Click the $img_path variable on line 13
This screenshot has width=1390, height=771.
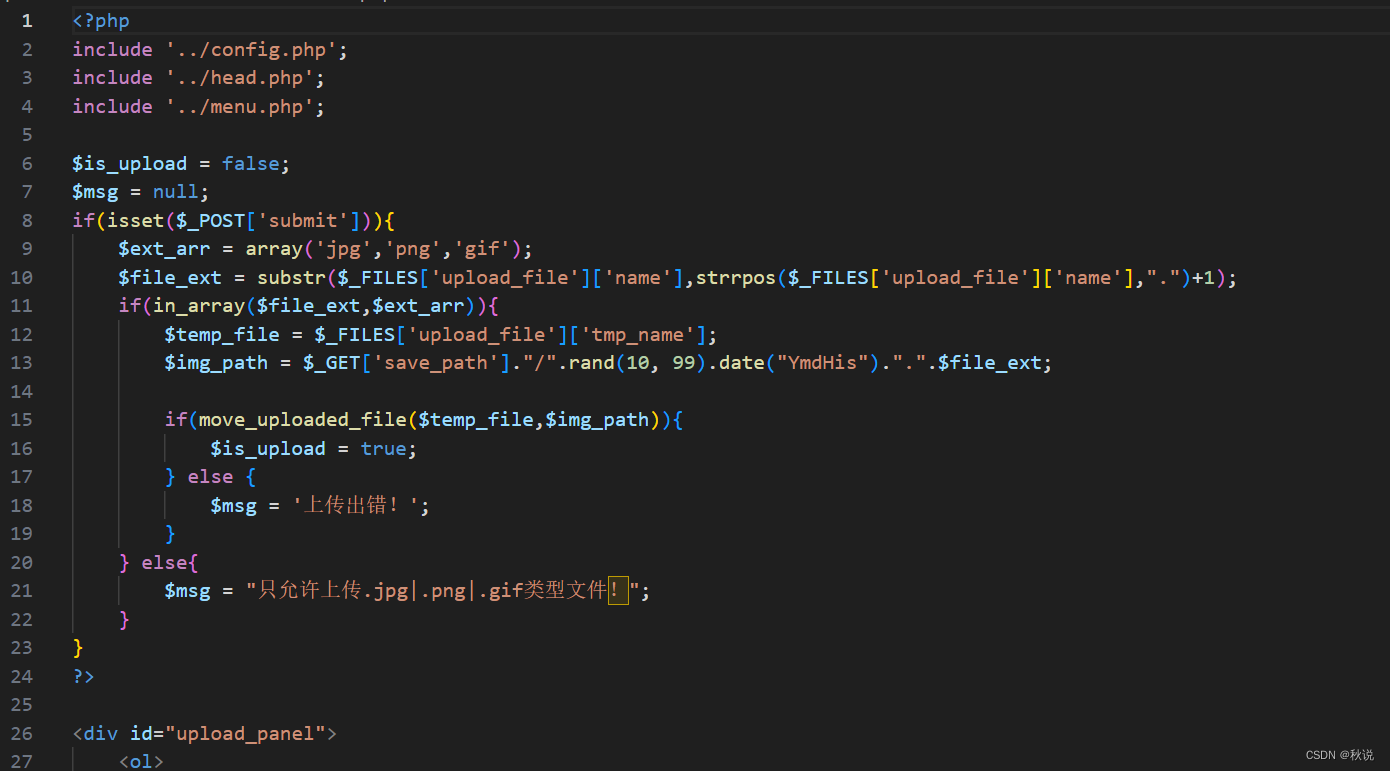[216, 362]
